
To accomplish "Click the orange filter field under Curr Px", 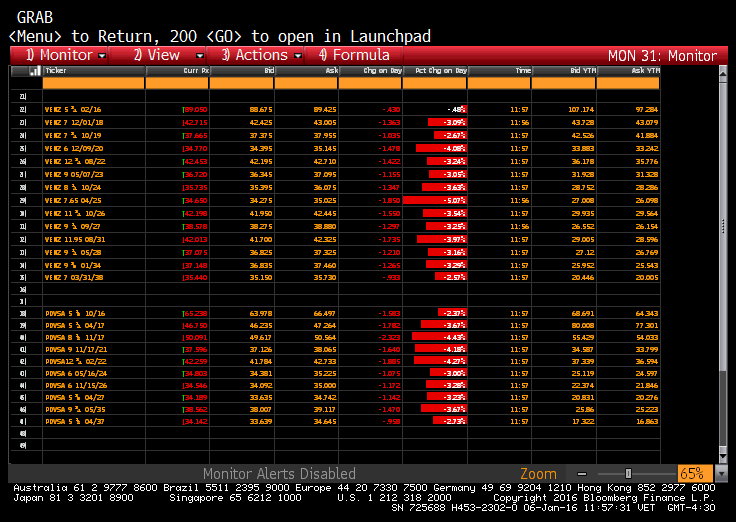I will [177, 83].
